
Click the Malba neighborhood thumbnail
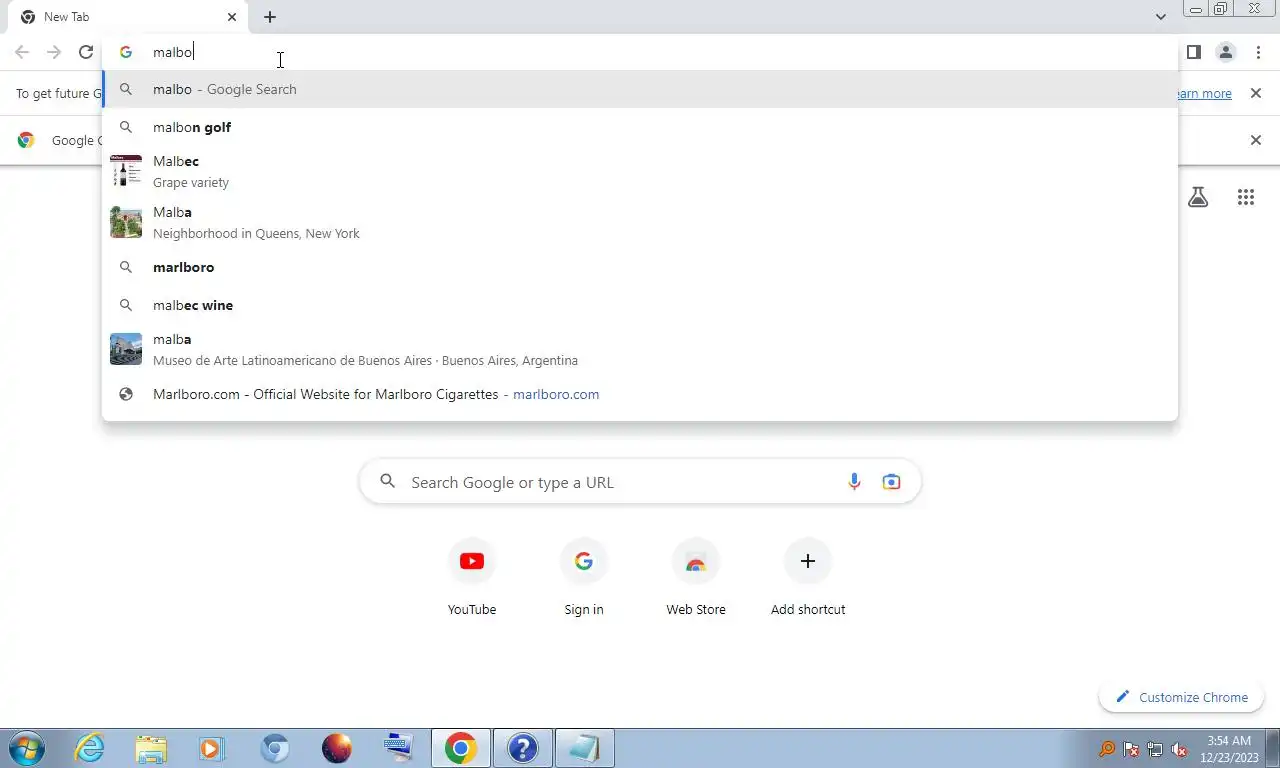126,222
